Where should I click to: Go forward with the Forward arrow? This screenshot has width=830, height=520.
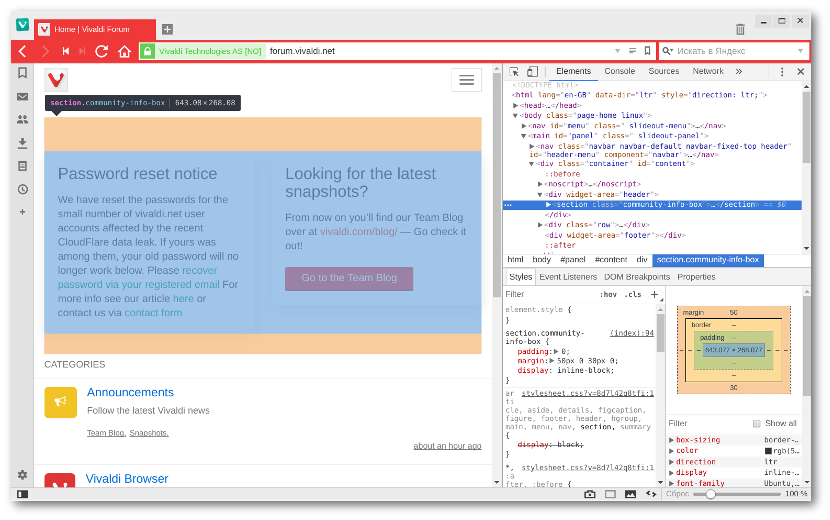click(x=45, y=51)
